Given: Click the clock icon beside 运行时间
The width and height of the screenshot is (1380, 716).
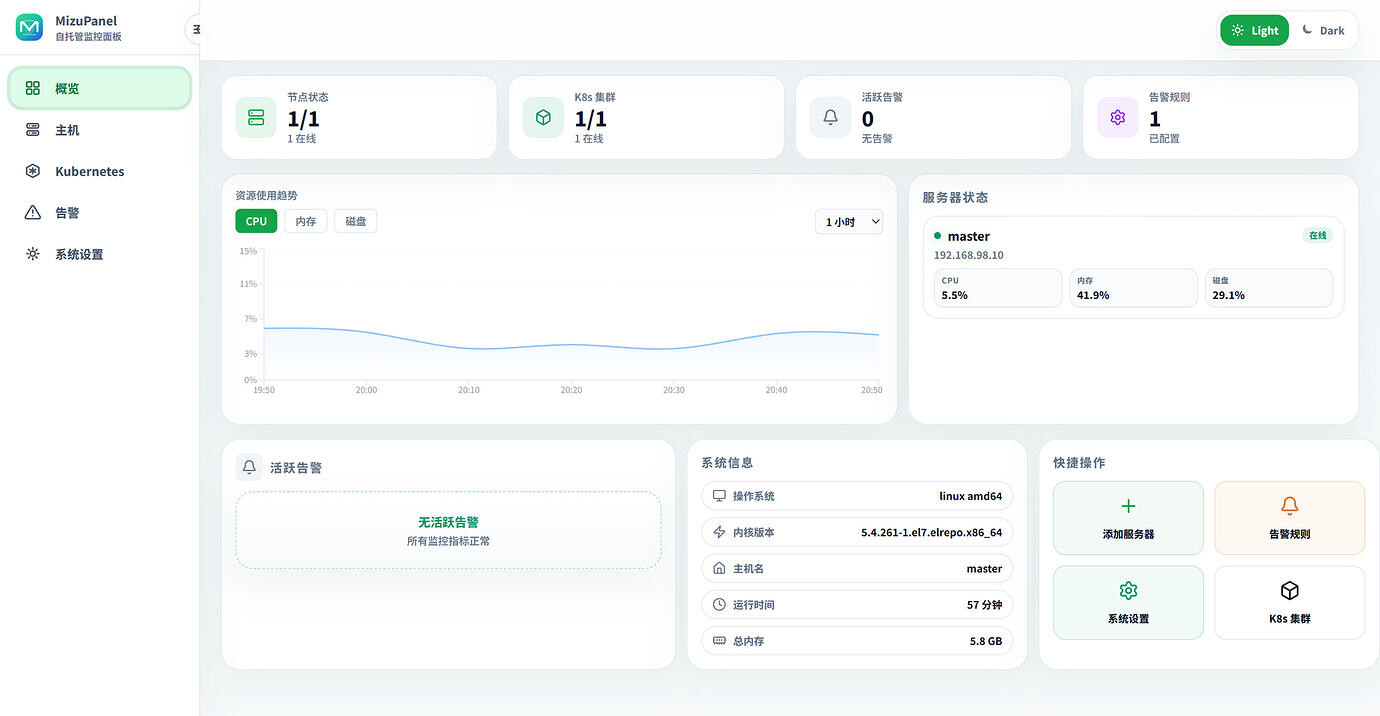Looking at the screenshot, I should [719, 604].
